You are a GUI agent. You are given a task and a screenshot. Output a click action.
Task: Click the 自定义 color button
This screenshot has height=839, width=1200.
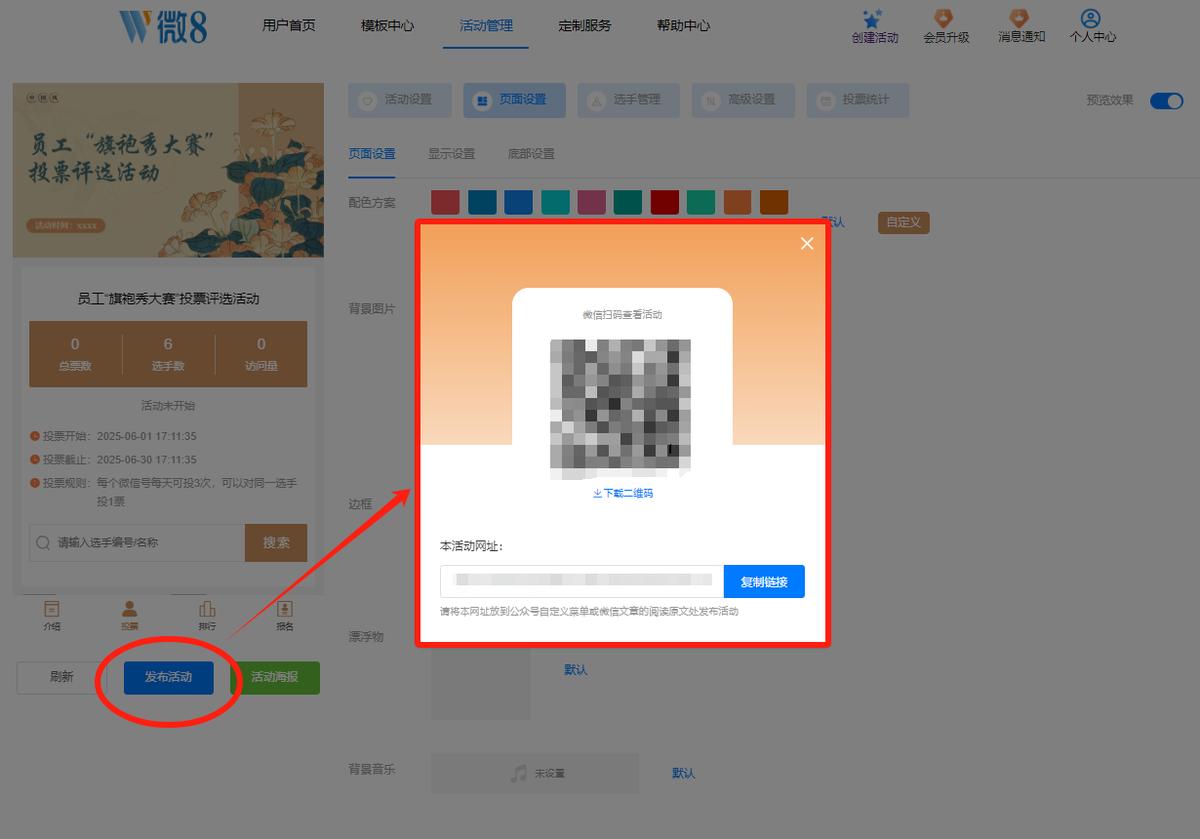point(904,222)
